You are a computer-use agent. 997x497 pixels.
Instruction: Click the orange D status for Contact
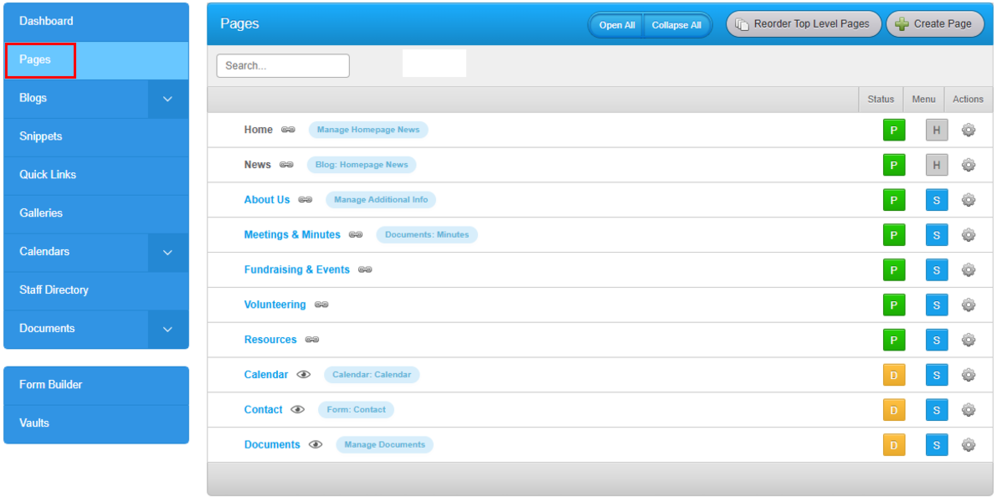(893, 410)
